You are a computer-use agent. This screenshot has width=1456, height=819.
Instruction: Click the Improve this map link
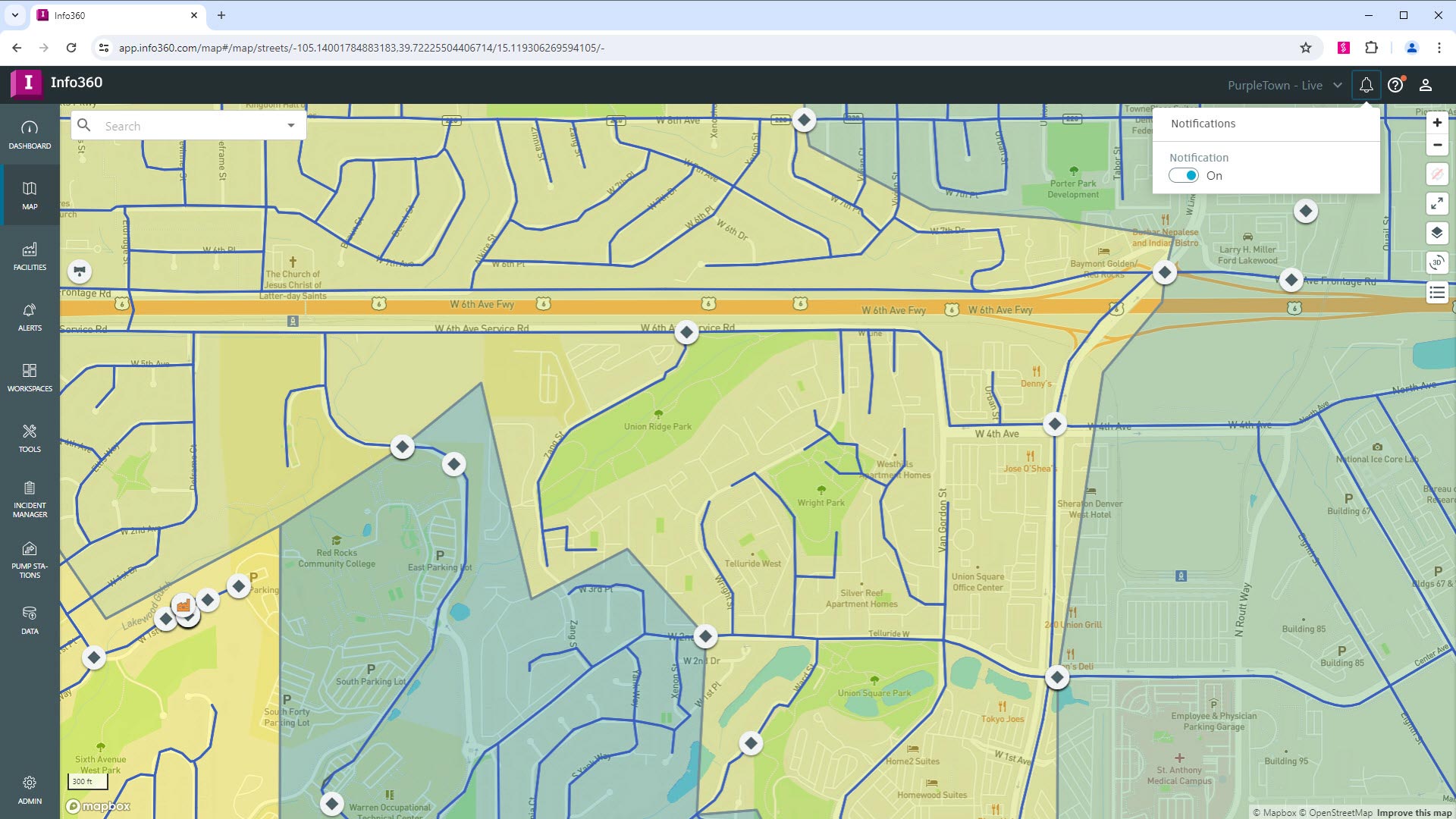(x=1414, y=813)
